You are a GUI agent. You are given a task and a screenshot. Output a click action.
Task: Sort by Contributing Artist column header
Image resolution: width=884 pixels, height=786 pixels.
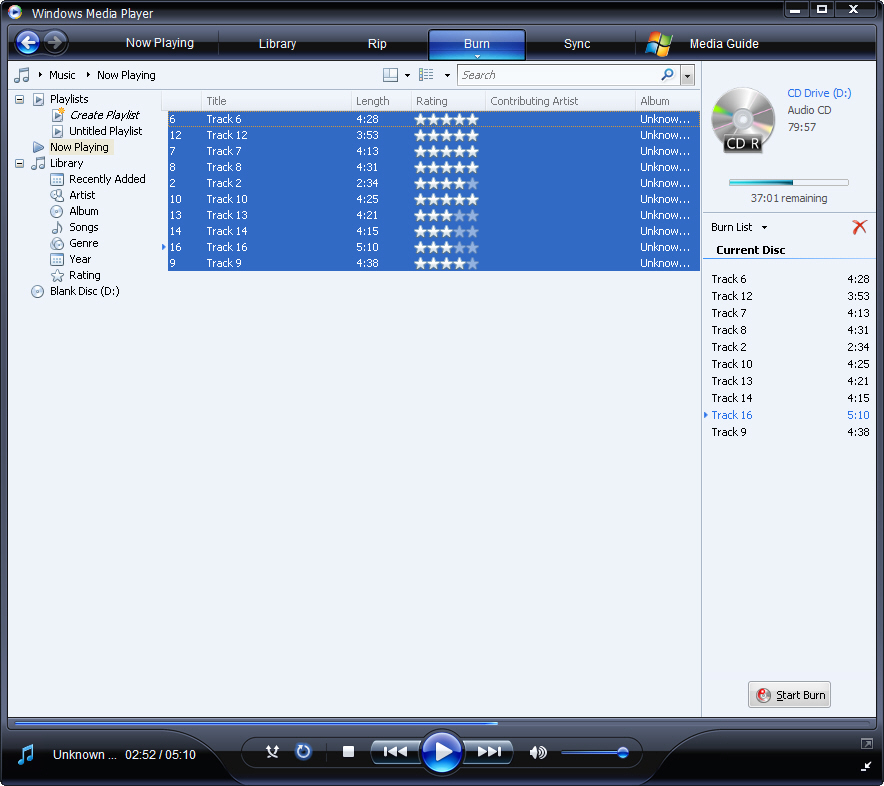pyautogui.click(x=560, y=101)
